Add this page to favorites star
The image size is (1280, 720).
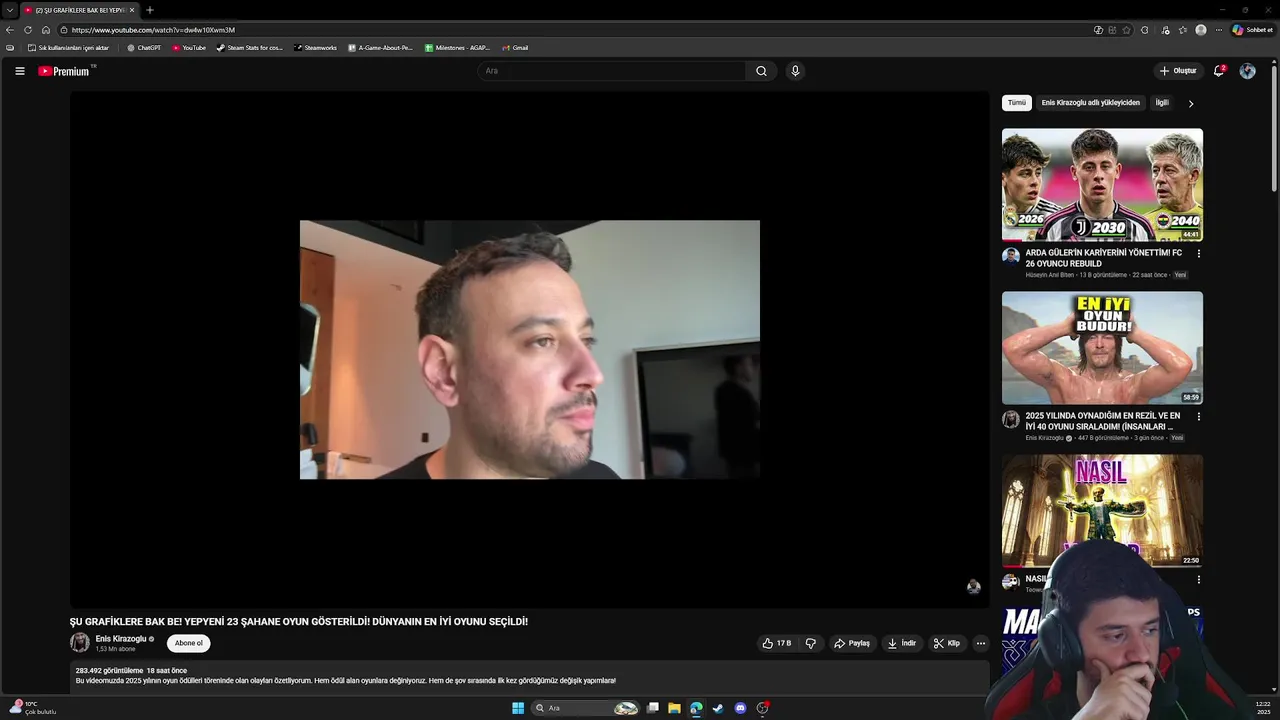1127,30
